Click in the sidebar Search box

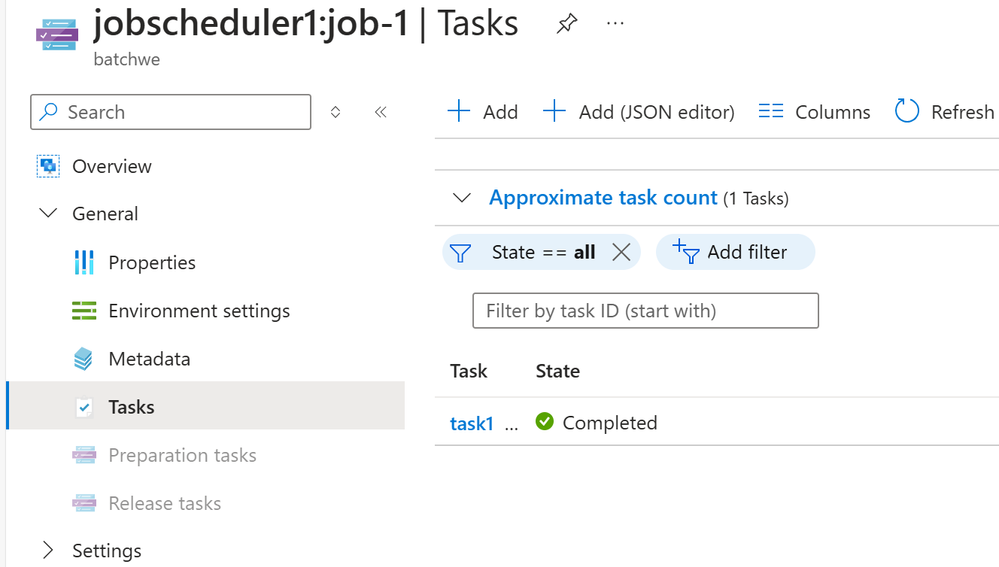pyautogui.click(x=171, y=112)
